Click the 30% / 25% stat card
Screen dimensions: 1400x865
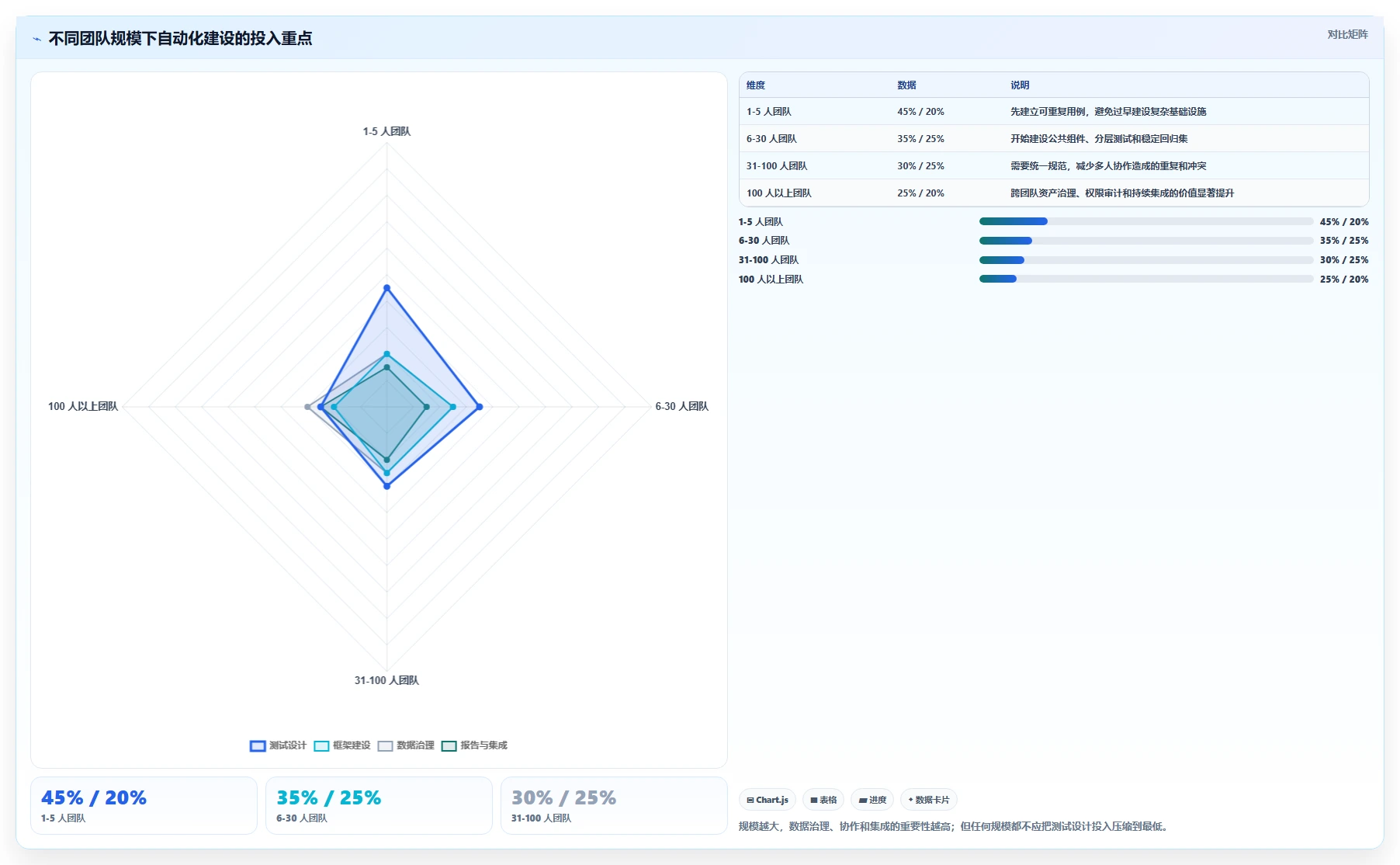614,806
